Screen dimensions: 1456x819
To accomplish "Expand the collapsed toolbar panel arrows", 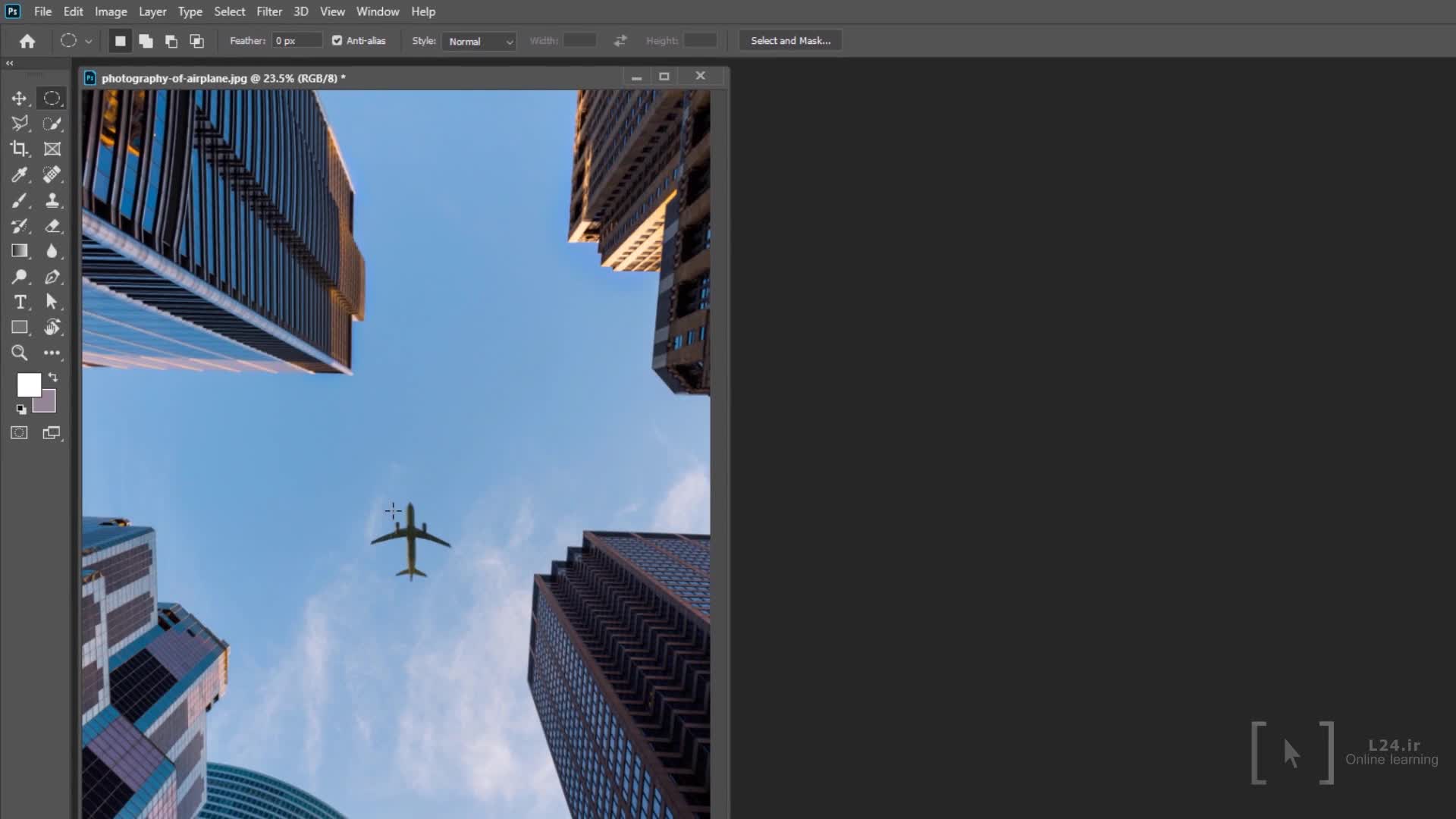I will (x=10, y=64).
